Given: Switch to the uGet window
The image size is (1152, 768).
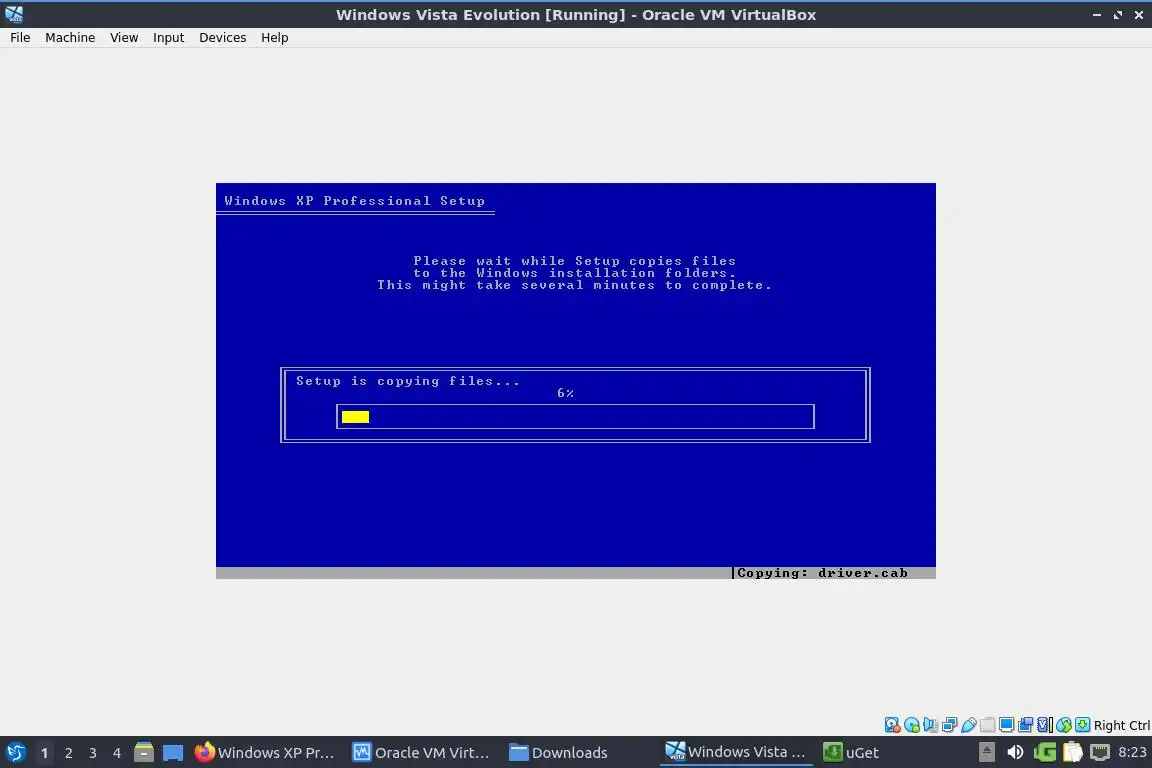Looking at the screenshot, I should pos(852,753).
